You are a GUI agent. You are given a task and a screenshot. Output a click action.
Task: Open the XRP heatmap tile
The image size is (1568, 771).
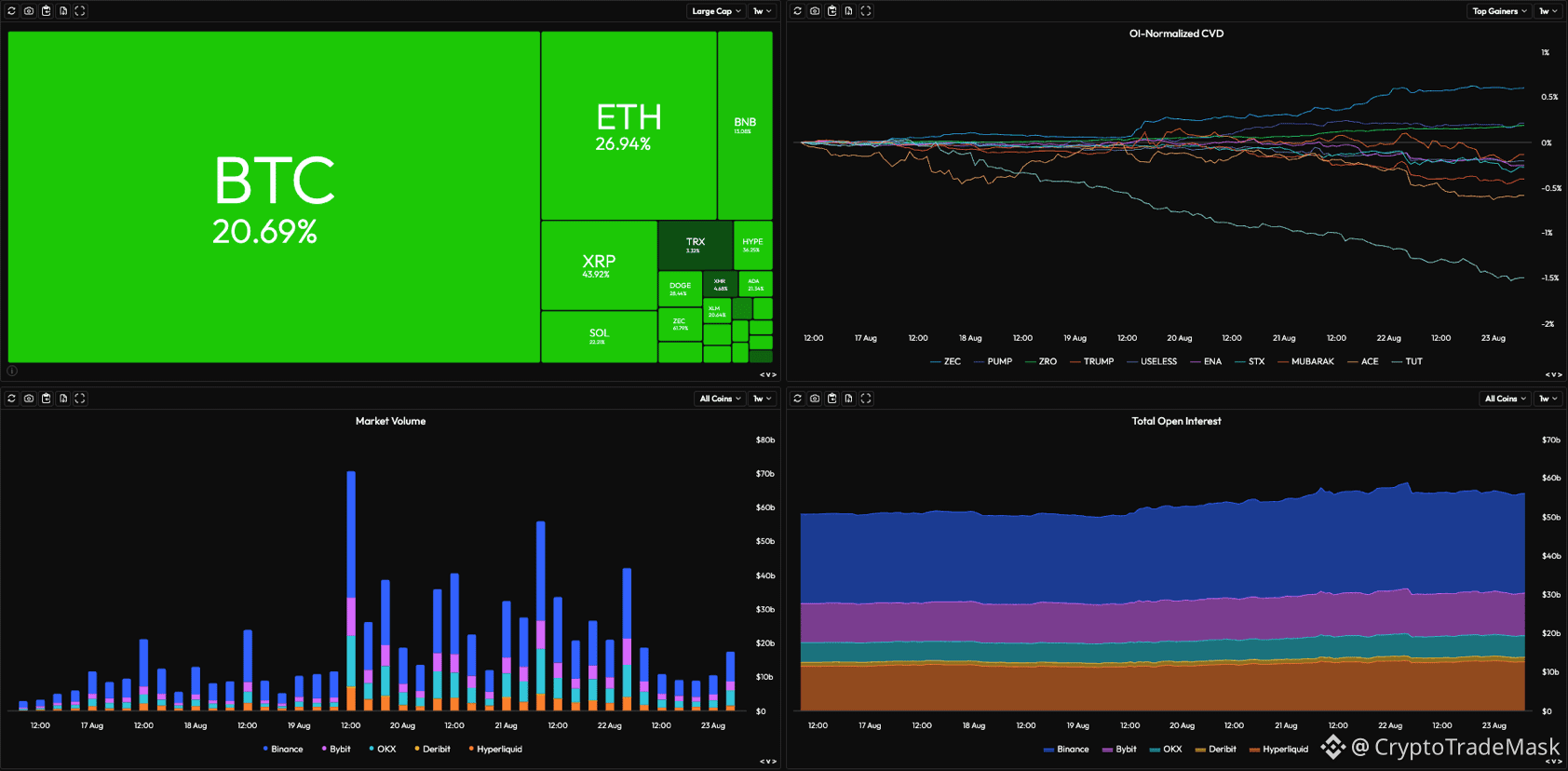point(599,265)
